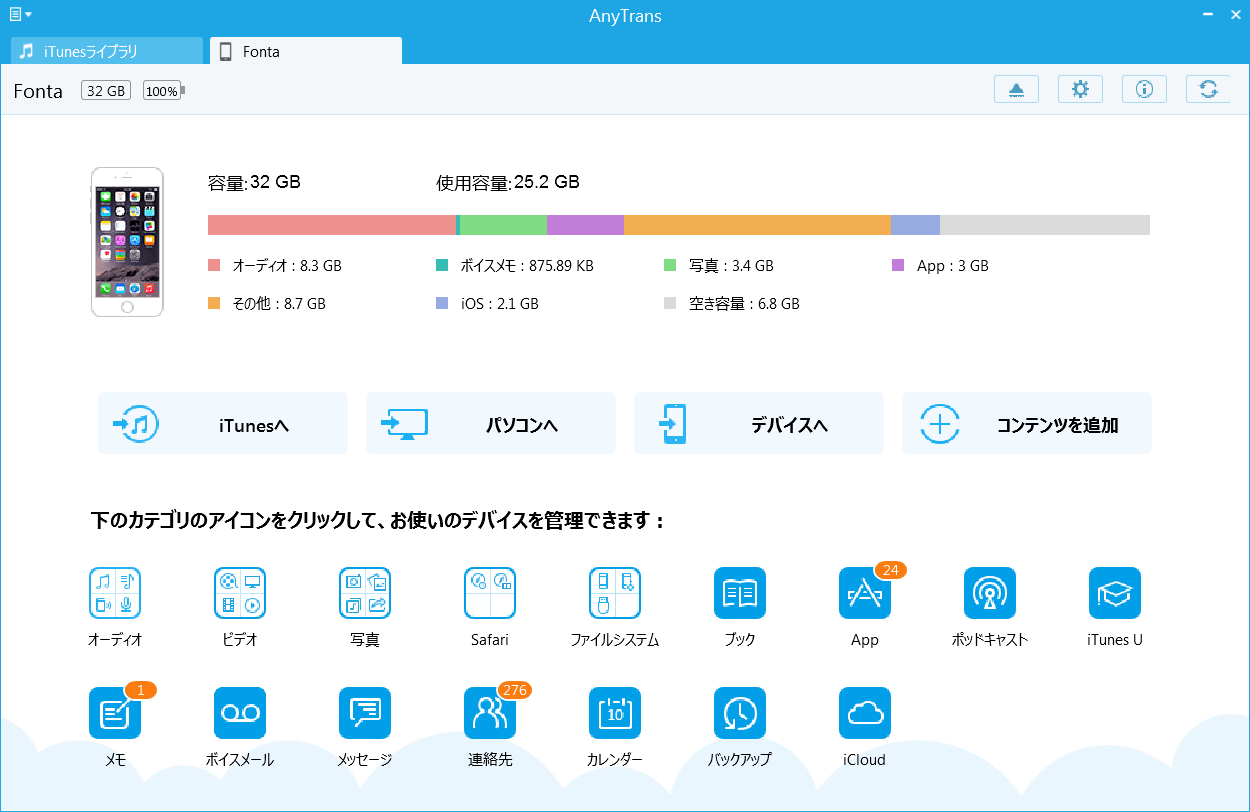Minimize the AnyTrans window
Image resolution: width=1250 pixels, height=812 pixels.
[x=1207, y=14]
